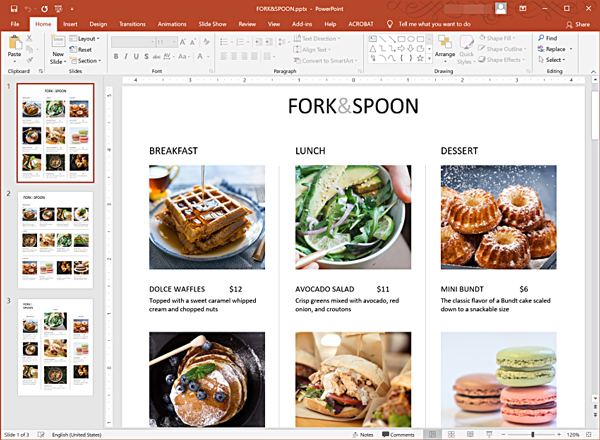Open the Transitions tab
600x440 pixels.
point(132,22)
